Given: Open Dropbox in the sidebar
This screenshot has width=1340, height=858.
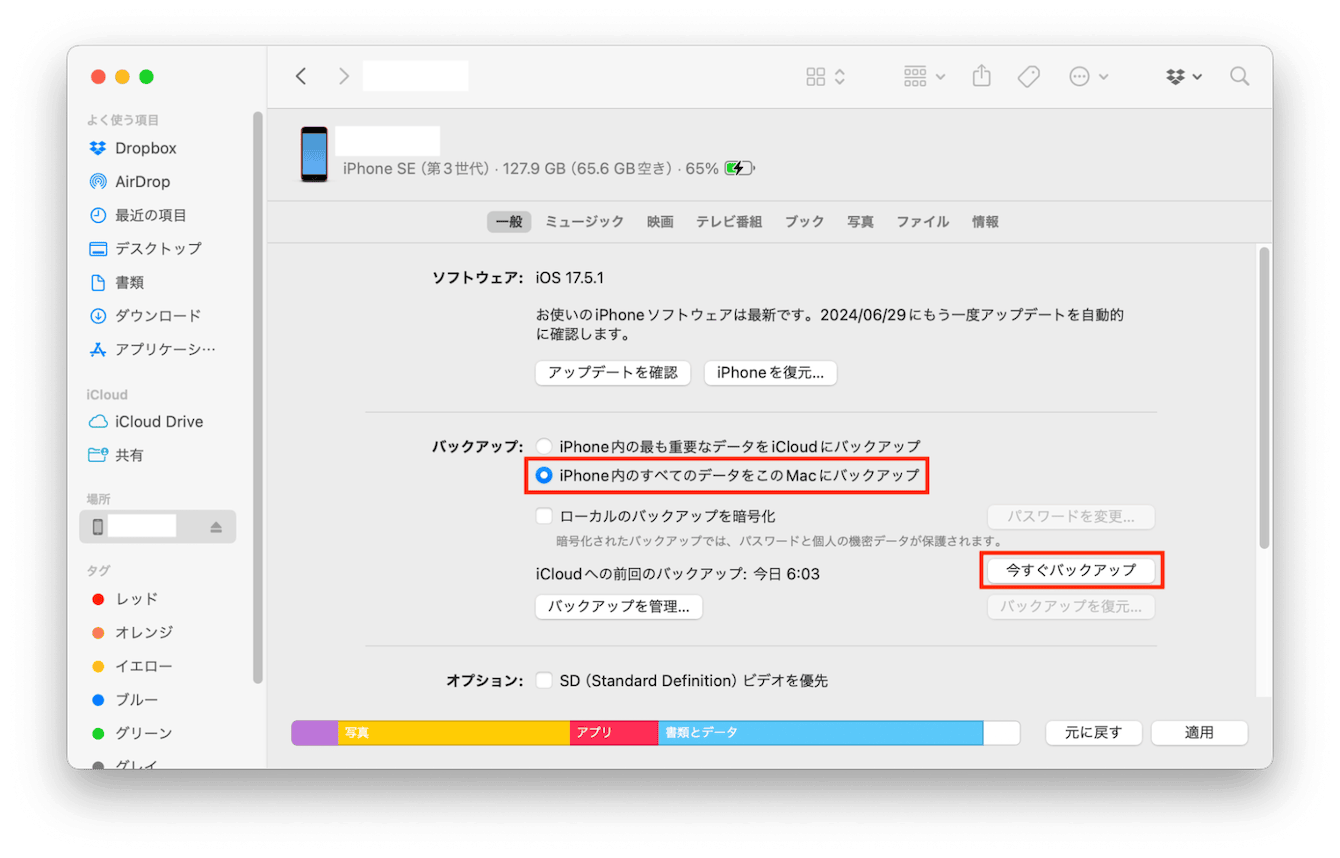Looking at the screenshot, I should pyautogui.click(x=146, y=148).
